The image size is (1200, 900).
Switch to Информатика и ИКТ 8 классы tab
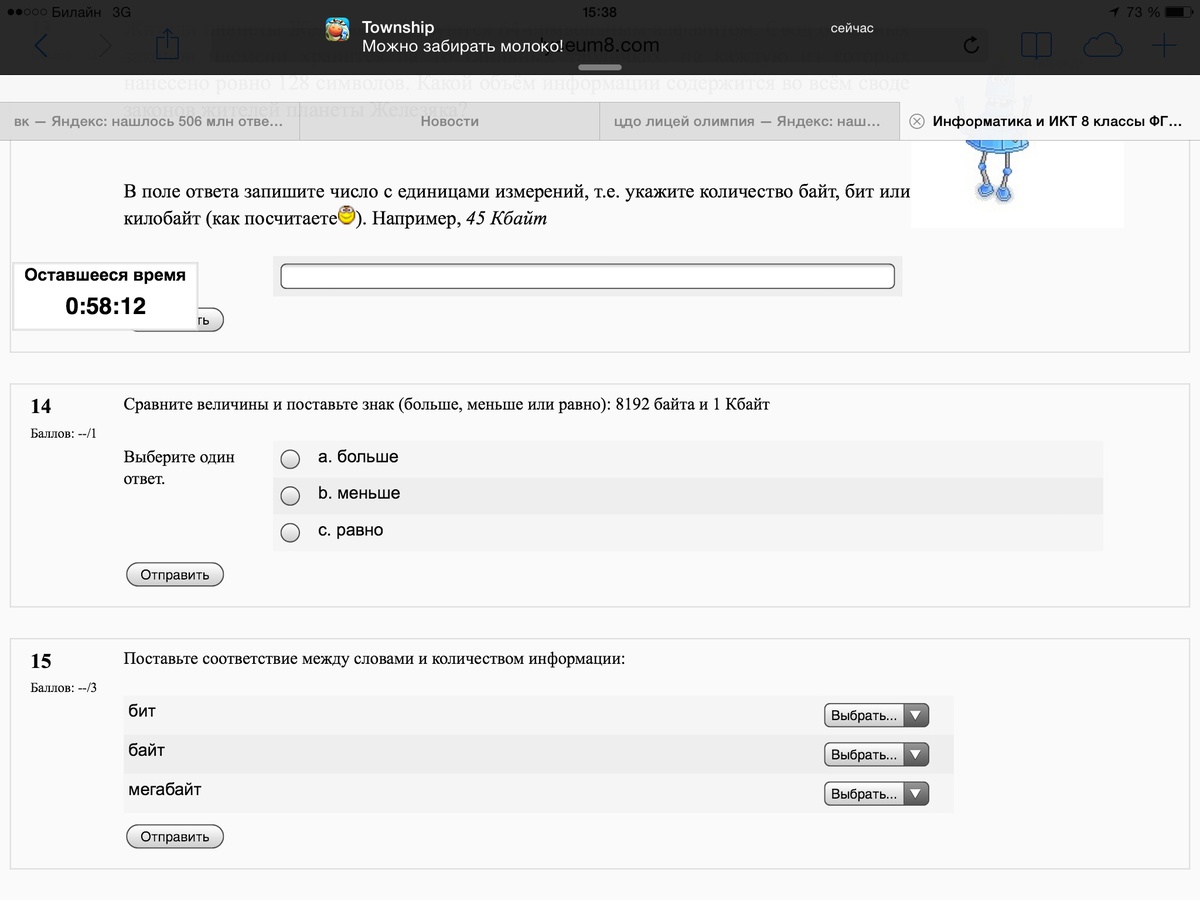point(1050,121)
